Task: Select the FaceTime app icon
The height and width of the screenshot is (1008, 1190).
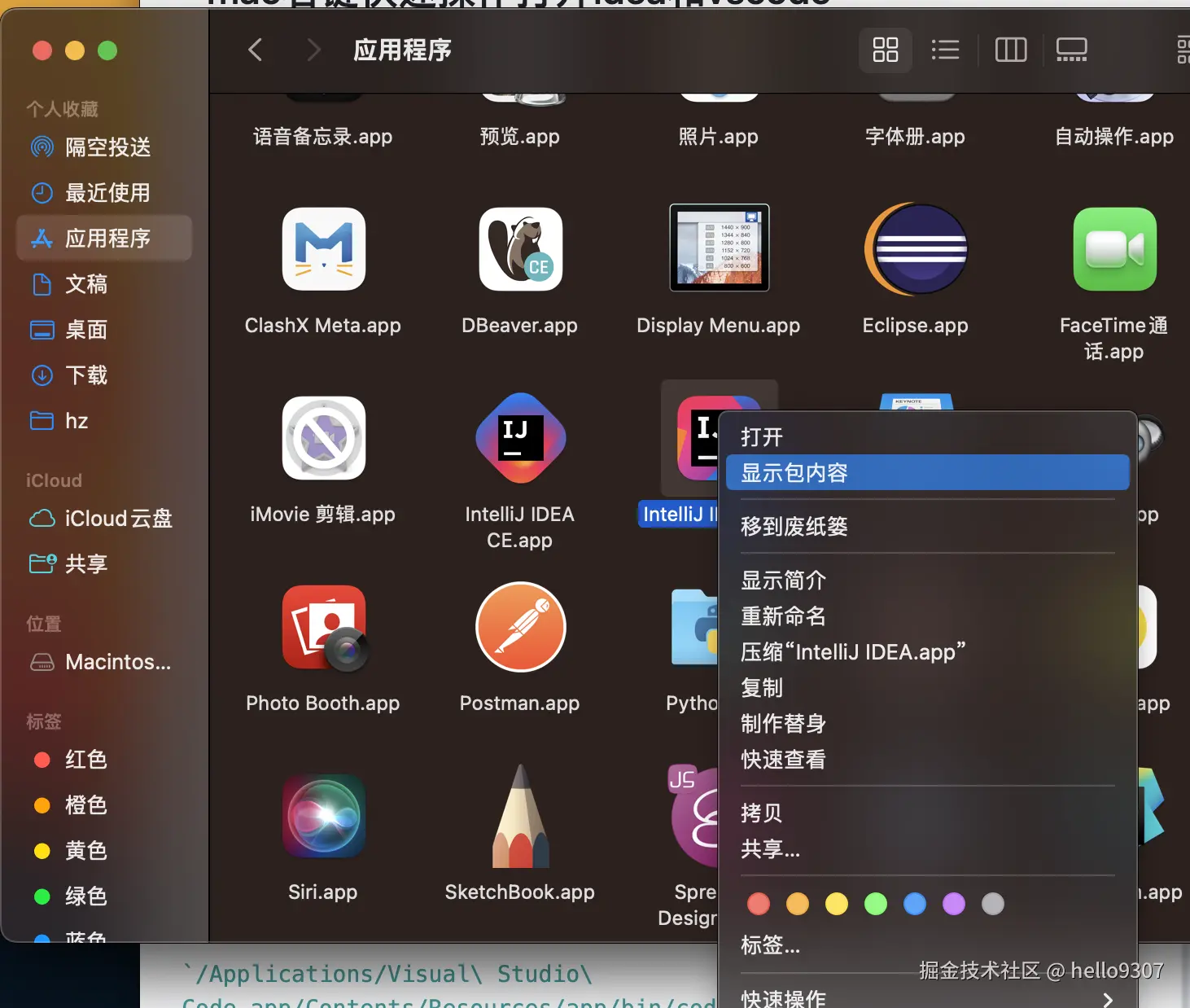Action: (1114, 249)
